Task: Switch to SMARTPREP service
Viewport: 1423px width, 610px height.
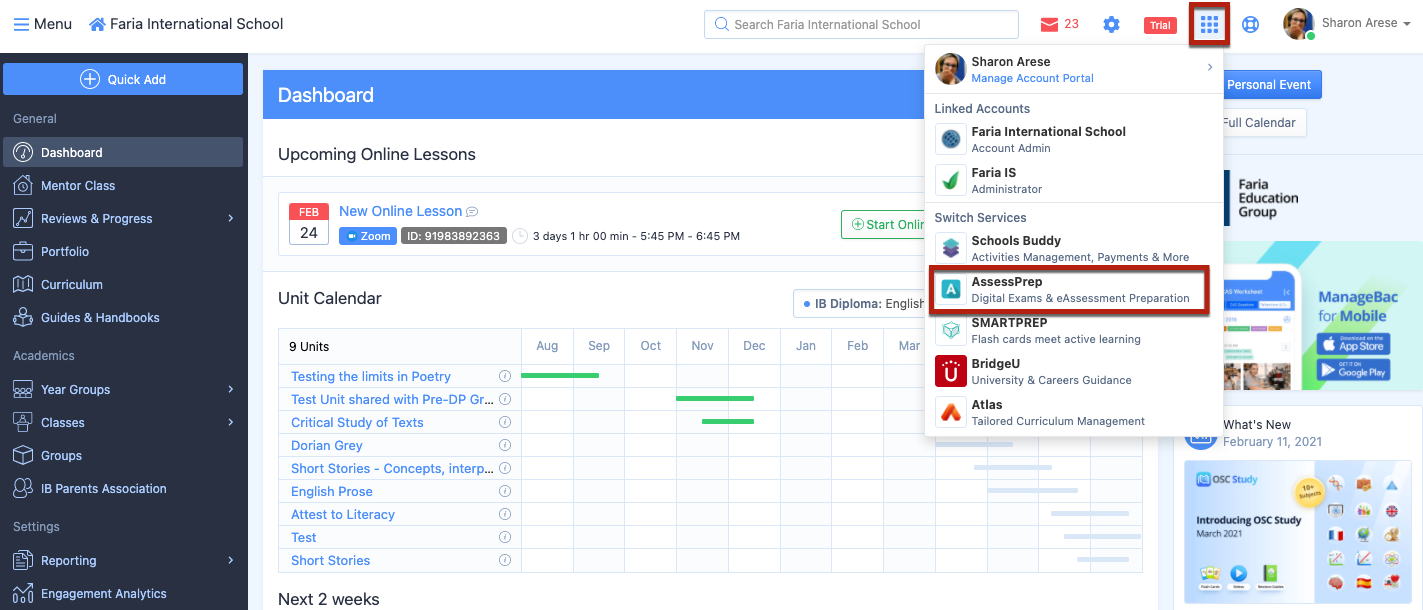Action: pyautogui.click(x=1074, y=330)
